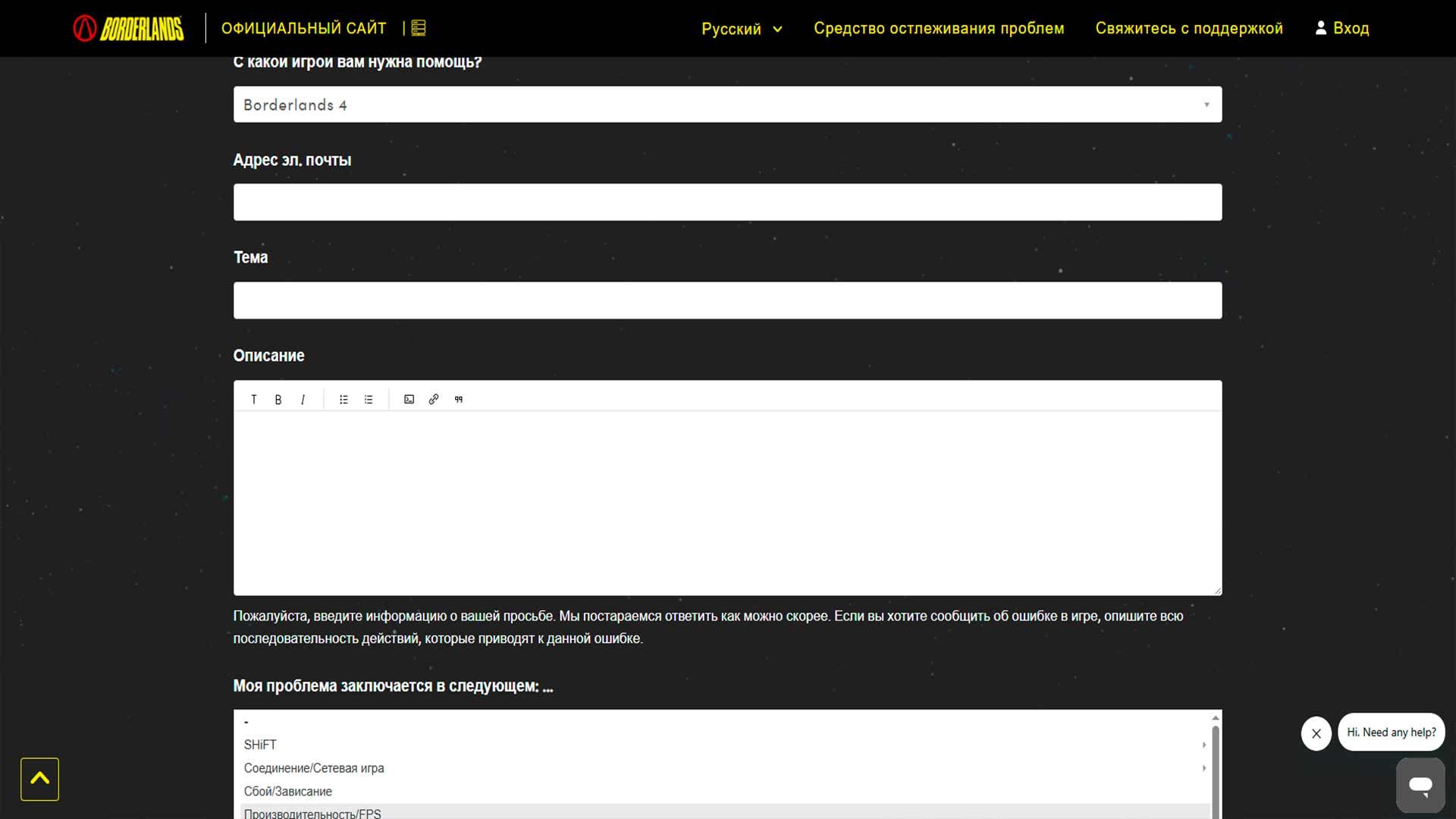Toggle bold formatting in description editor
The width and height of the screenshot is (1456, 819).
(278, 400)
